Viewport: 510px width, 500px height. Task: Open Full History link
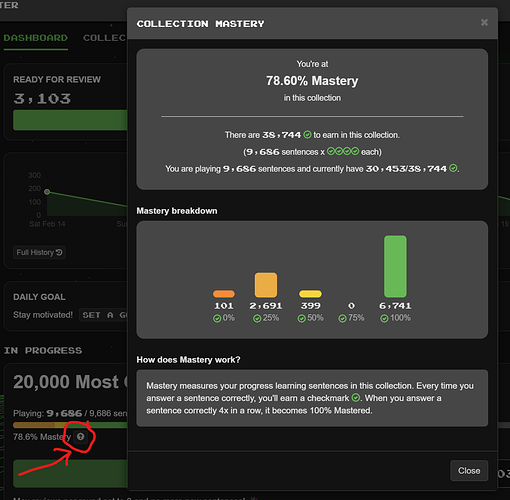click(x=39, y=252)
